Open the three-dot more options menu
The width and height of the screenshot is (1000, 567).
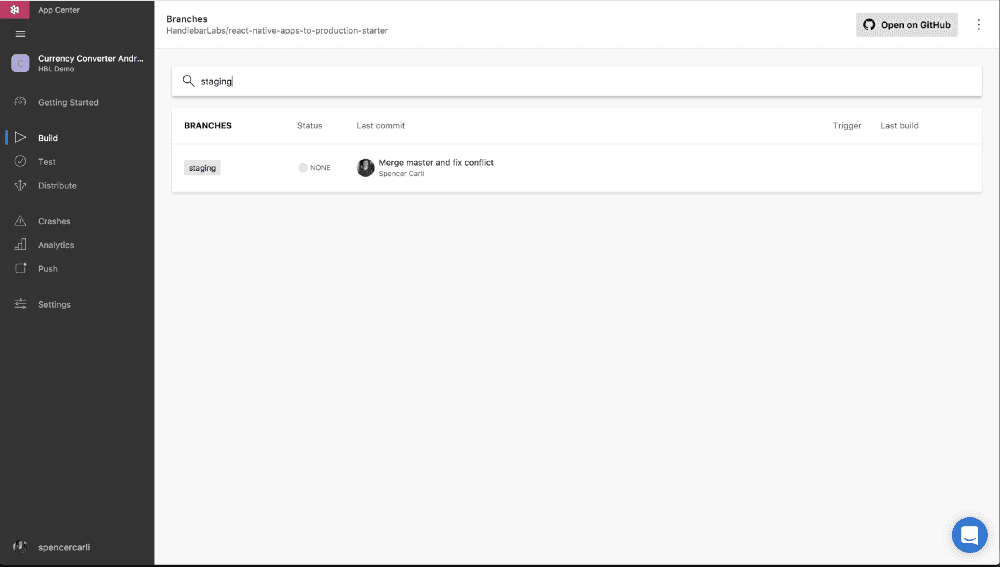pos(978,25)
